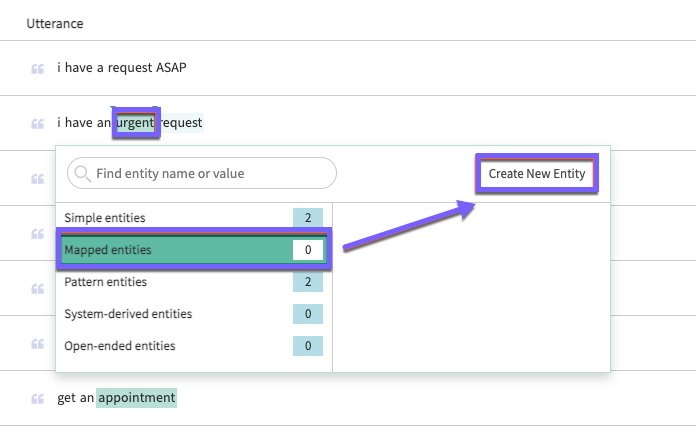Click the search magnifier icon
Image resolution: width=696 pixels, height=426 pixels.
[83, 174]
